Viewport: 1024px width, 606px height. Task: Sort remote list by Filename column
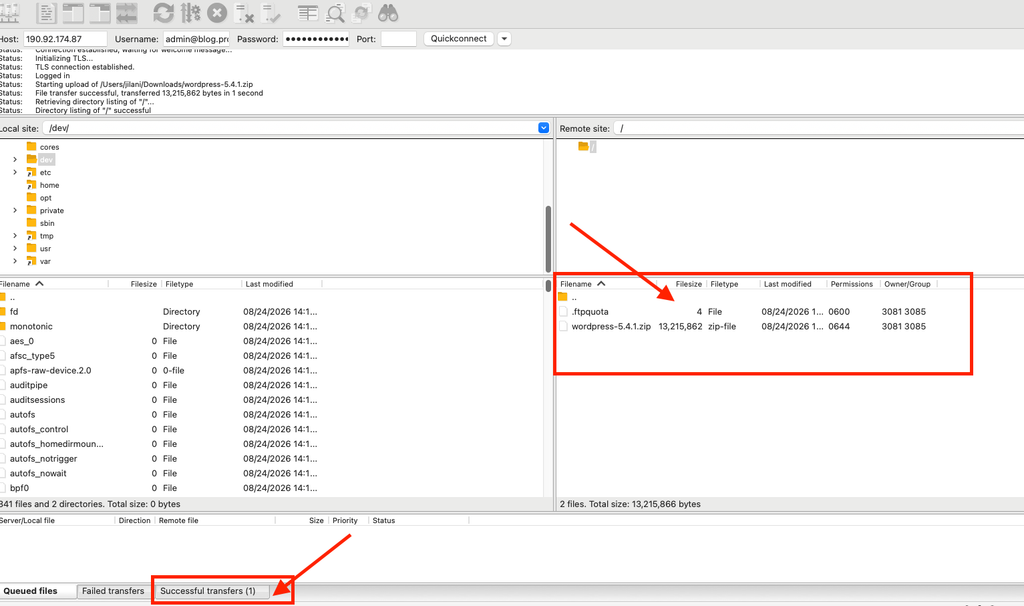click(x=607, y=284)
